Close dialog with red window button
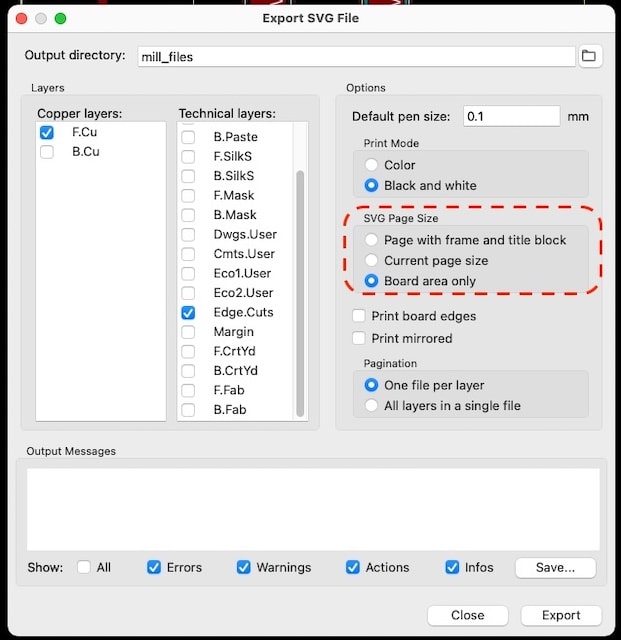 [x=22, y=18]
